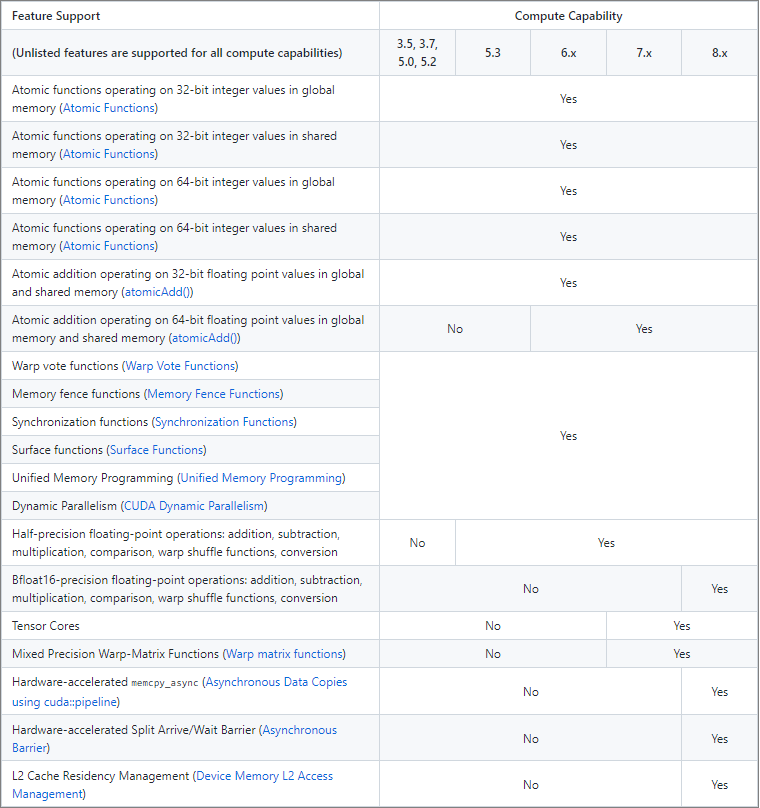Image resolution: width=760 pixels, height=808 pixels.
Task: Click atomicAdd() link in 64-bit floating point row
Action: pos(204,338)
